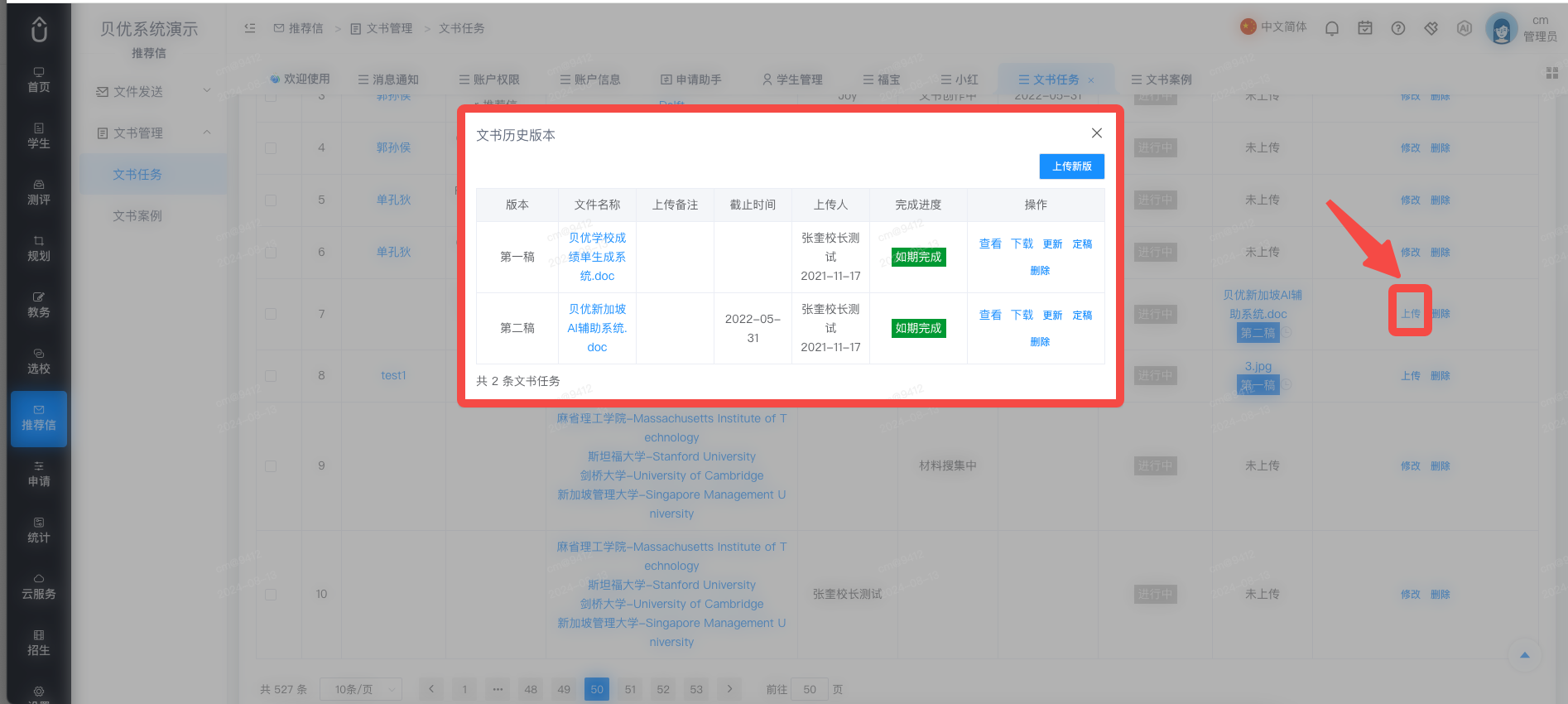Tick the checkbox for row 4

(x=271, y=148)
